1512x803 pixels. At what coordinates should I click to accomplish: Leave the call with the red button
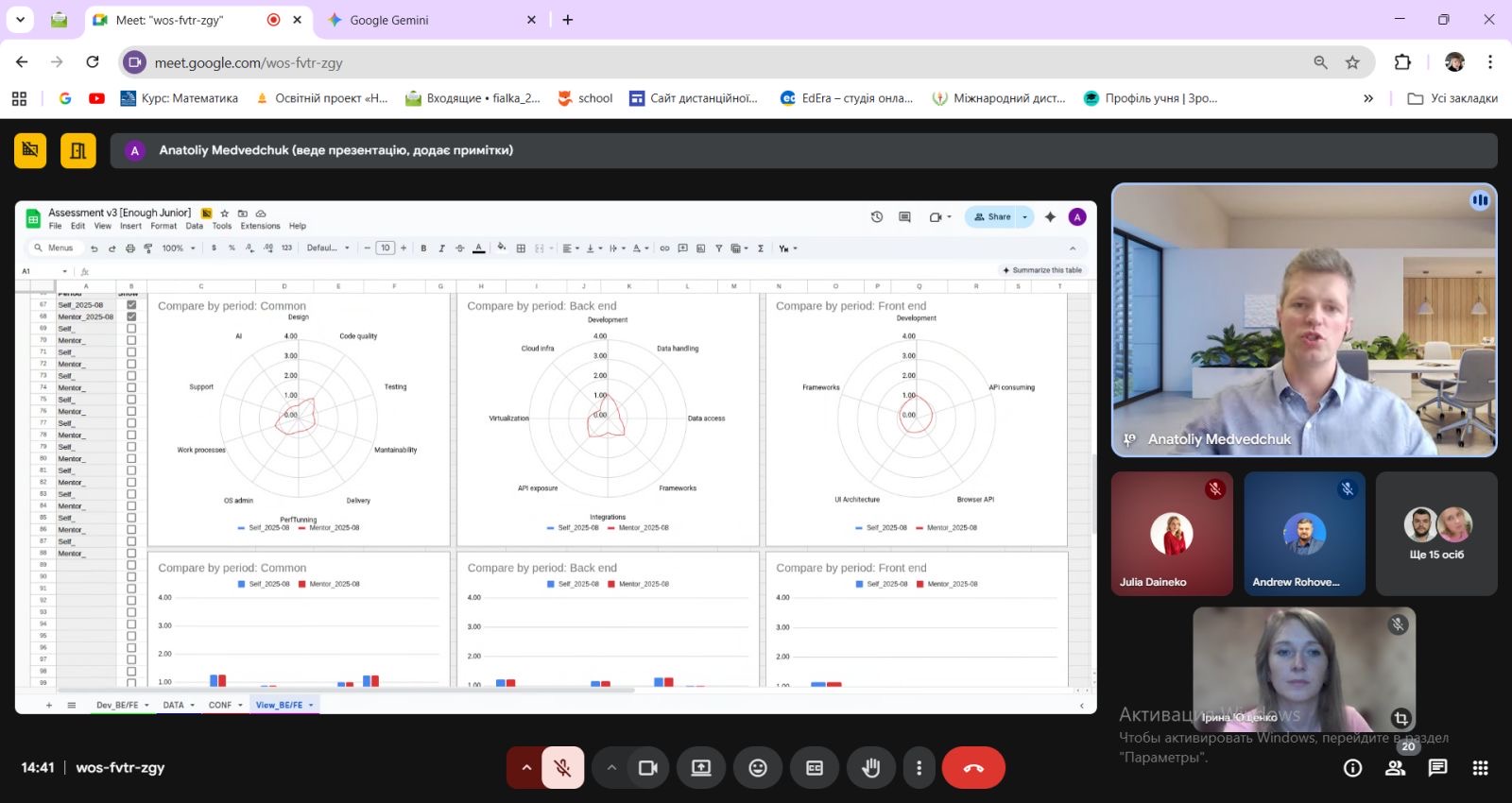click(x=973, y=768)
